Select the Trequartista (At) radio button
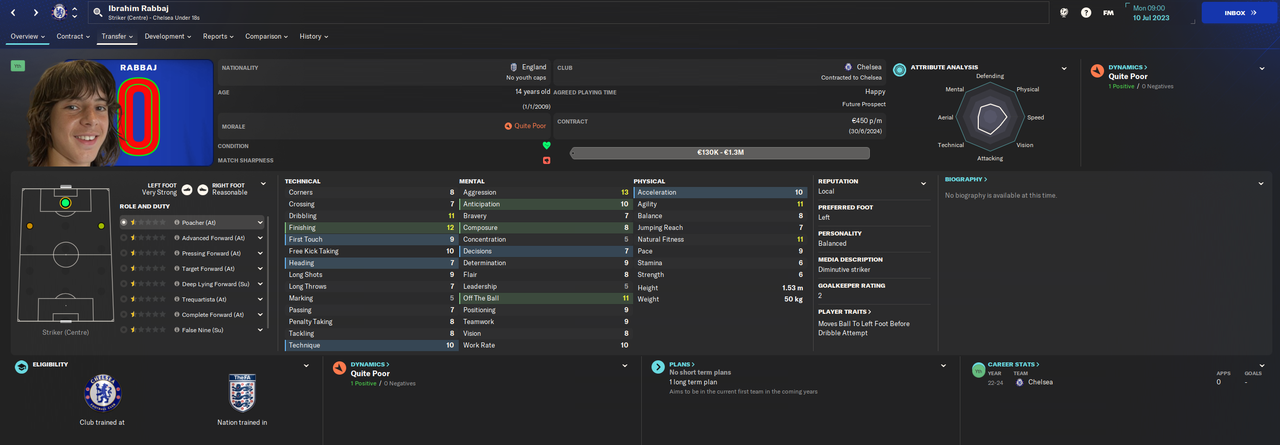The image size is (1280, 445). click(x=124, y=299)
